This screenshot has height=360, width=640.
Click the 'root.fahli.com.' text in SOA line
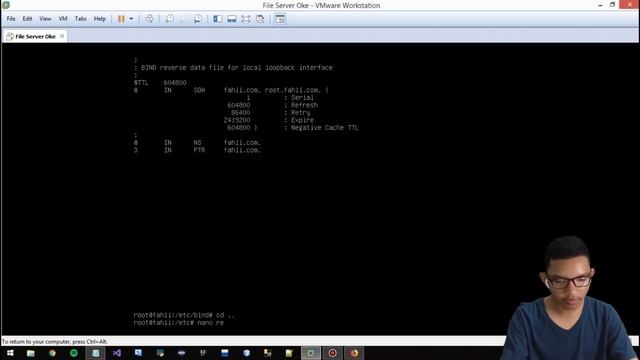point(293,90)
